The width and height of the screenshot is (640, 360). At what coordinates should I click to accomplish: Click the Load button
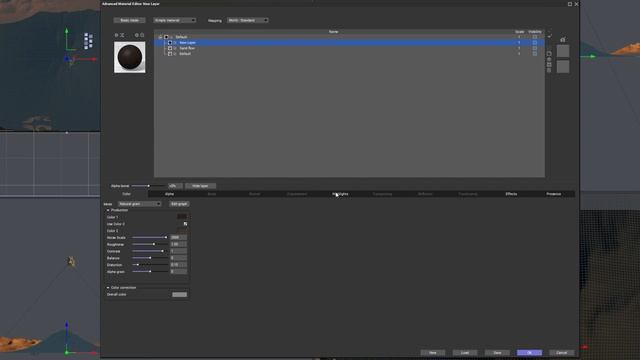click(465, 353)
